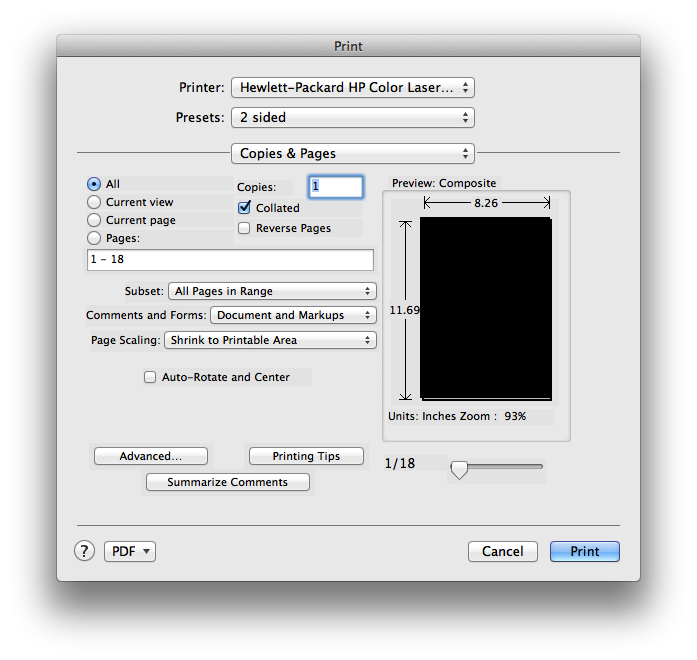Open the Page Scaling dropdown
This screenshot has width=697, height=660.
tap(270, 340)
